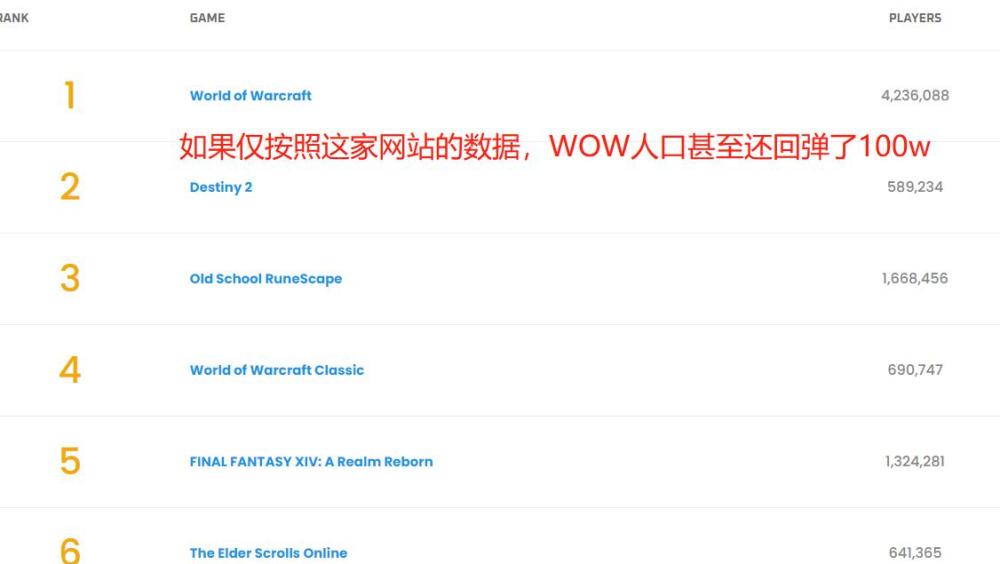Click rank number 4

tap(70, 370)
